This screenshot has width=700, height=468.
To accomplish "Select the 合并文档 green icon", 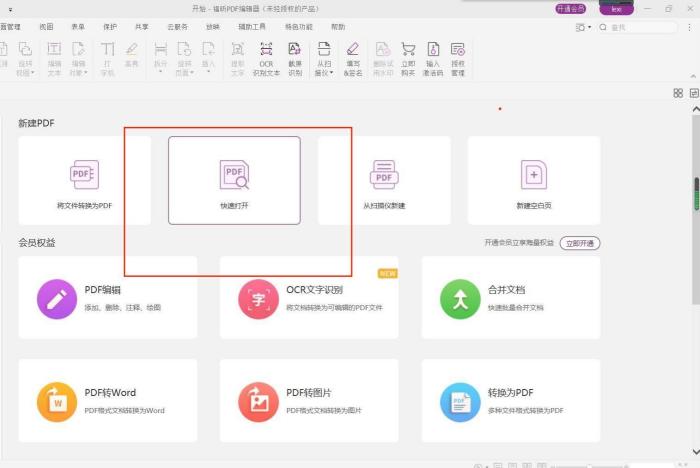I will [x=460, y=298].
